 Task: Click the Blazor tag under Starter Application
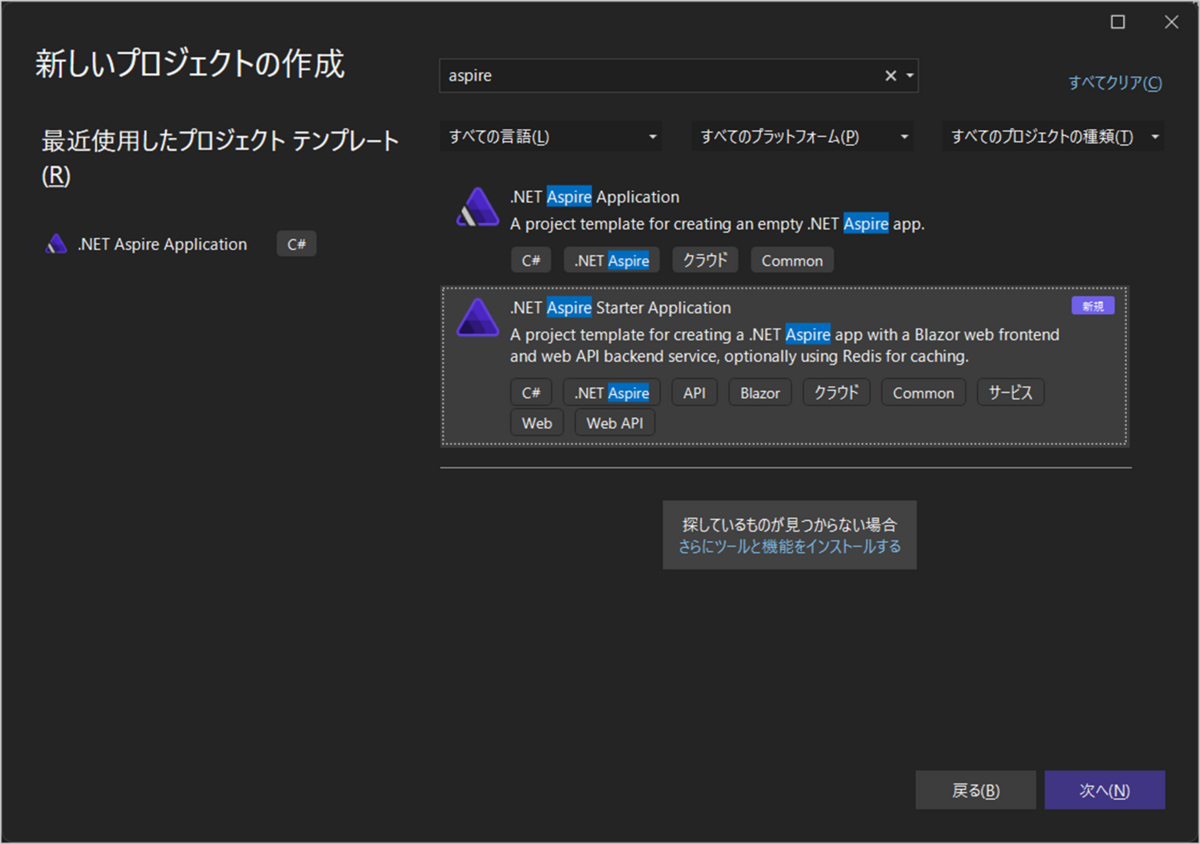pyautogui.click(x=760, y=393)
